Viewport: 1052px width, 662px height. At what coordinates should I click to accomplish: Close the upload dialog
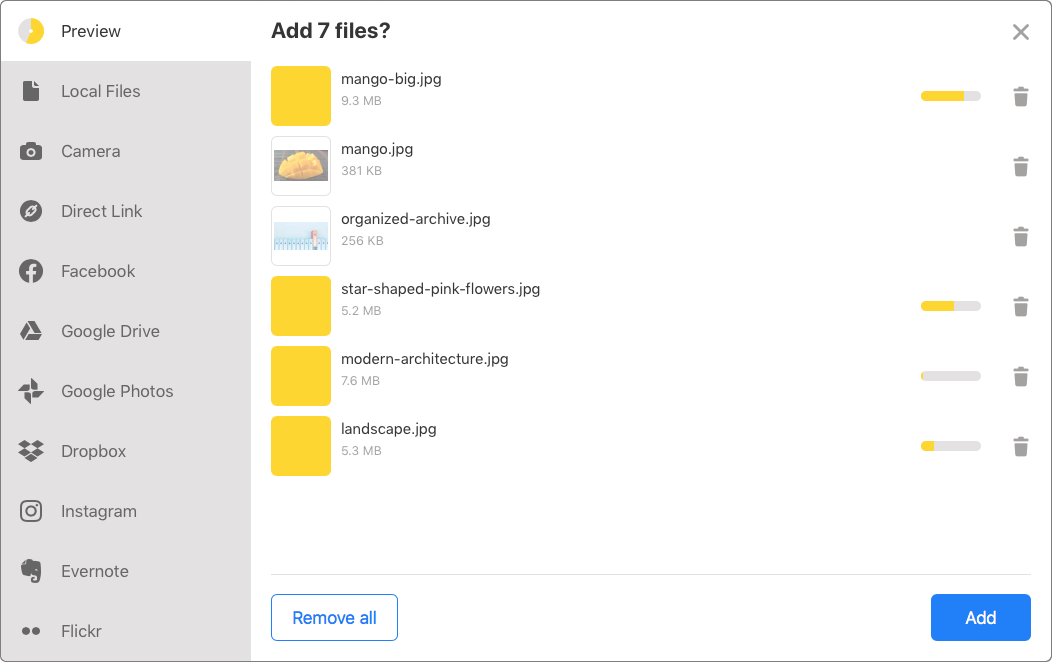tap(1020, 32)
